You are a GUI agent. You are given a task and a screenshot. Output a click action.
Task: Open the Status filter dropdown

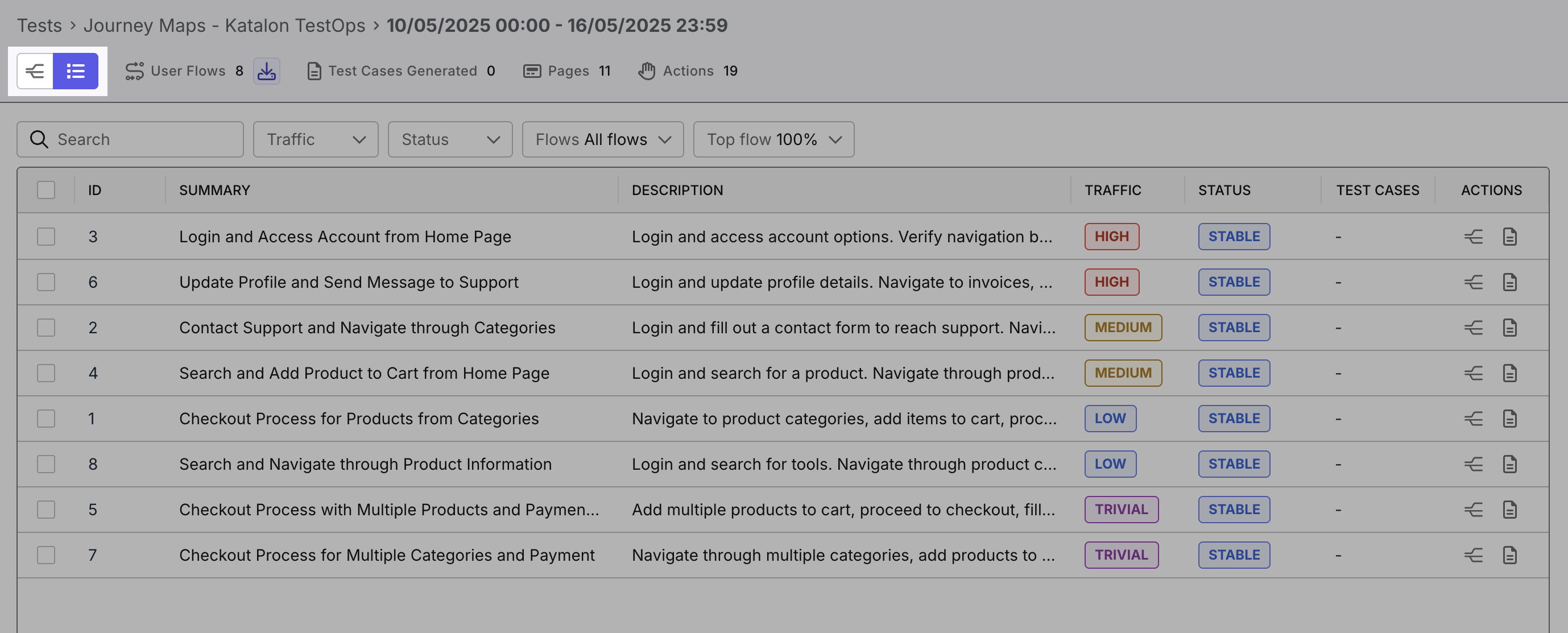click(450, 139)
